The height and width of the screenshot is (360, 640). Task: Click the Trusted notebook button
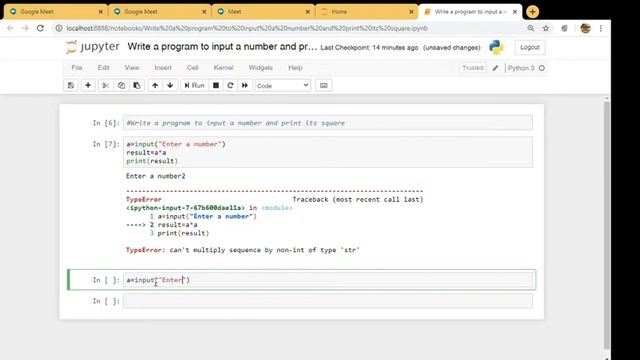tap(473, 68)
